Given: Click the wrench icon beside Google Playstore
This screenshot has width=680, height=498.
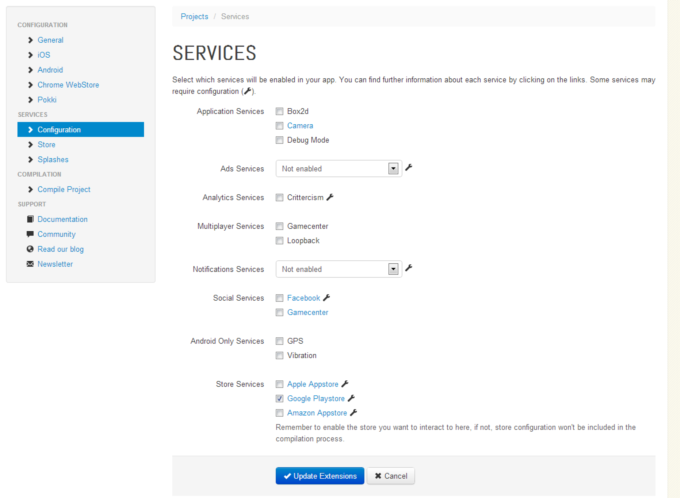Looking at the screenshot, I should (351, 398).
